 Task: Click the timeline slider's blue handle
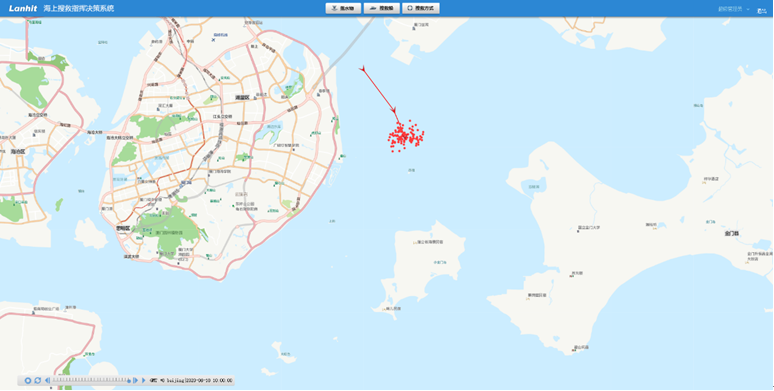tap(129, 381)
